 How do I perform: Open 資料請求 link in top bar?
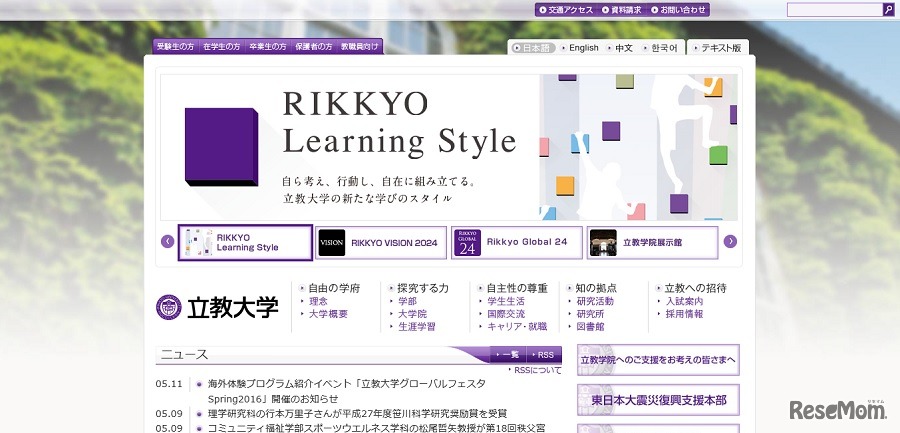click(x=622, y=10)
